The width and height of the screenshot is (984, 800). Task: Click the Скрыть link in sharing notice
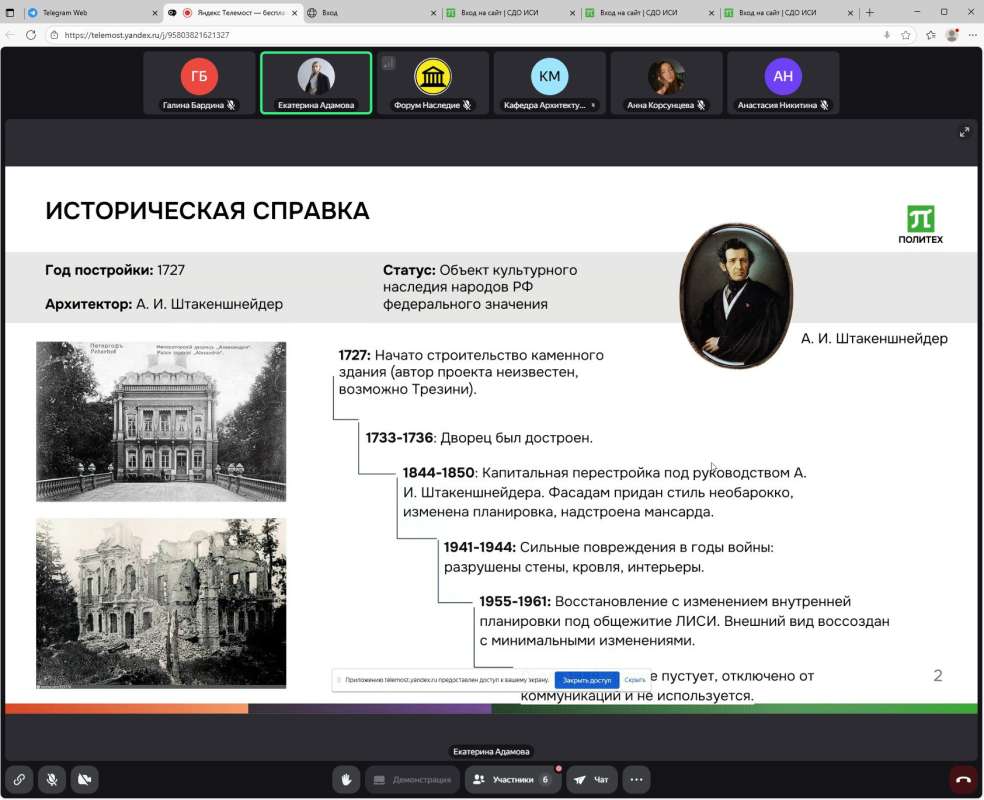[635, 679]
